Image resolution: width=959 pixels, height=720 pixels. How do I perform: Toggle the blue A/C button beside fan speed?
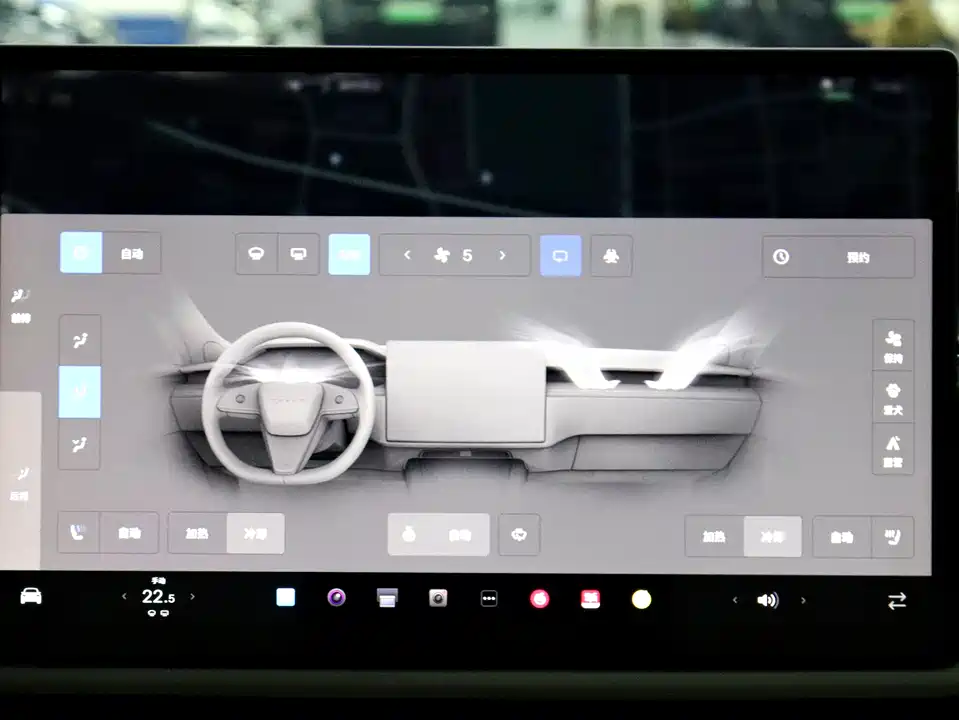tap(349, 255)
